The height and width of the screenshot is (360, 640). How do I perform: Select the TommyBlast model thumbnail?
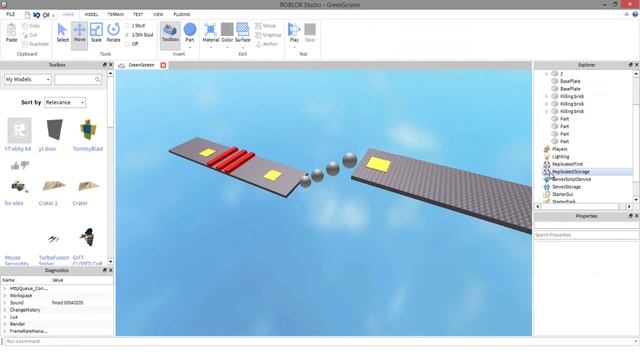(88, 130)
